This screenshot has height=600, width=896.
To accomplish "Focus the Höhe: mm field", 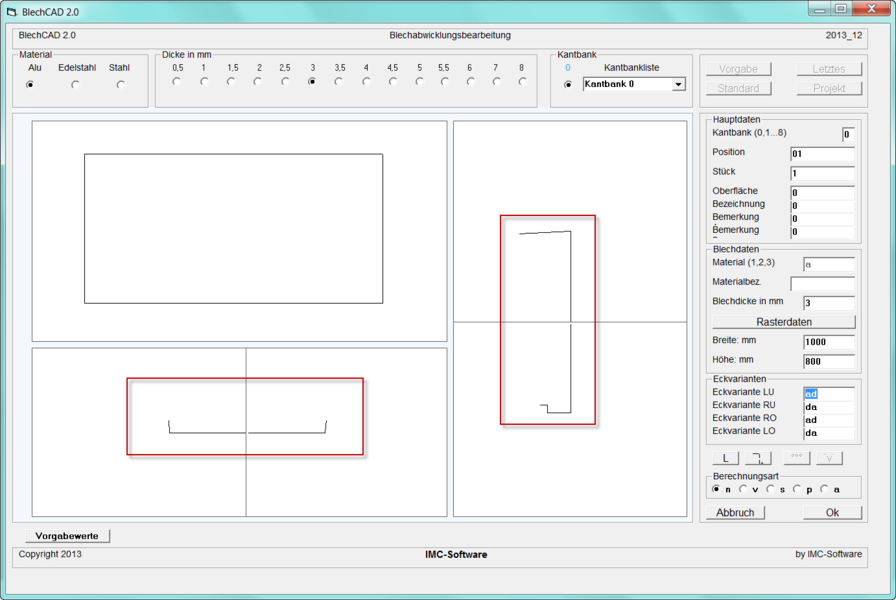I will click(x=829, y=361).
